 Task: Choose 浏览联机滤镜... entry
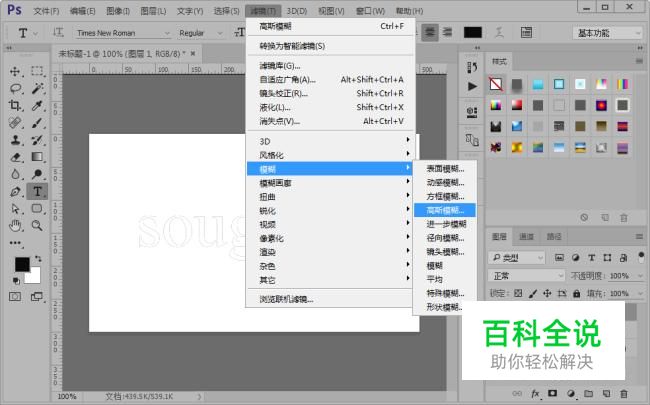point(330,299)
